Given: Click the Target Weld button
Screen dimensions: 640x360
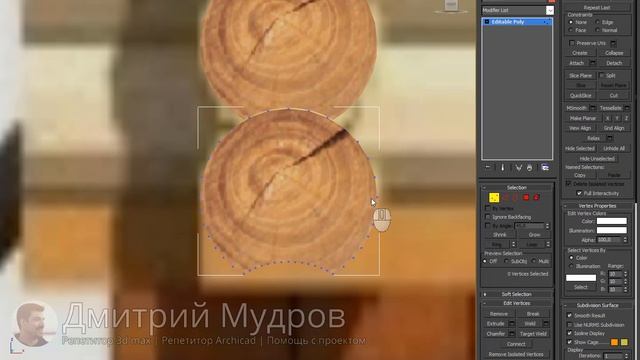Looking at the screenshot, I should 533,334.
